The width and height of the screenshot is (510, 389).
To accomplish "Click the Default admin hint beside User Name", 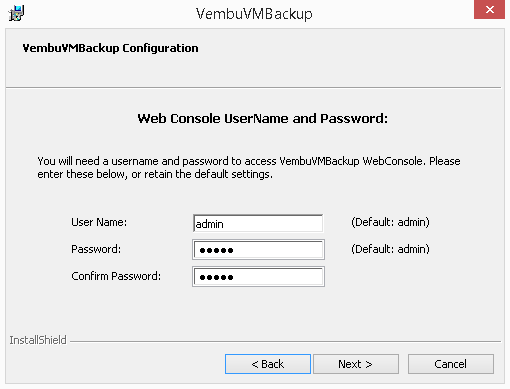I will tap(390, 222).
